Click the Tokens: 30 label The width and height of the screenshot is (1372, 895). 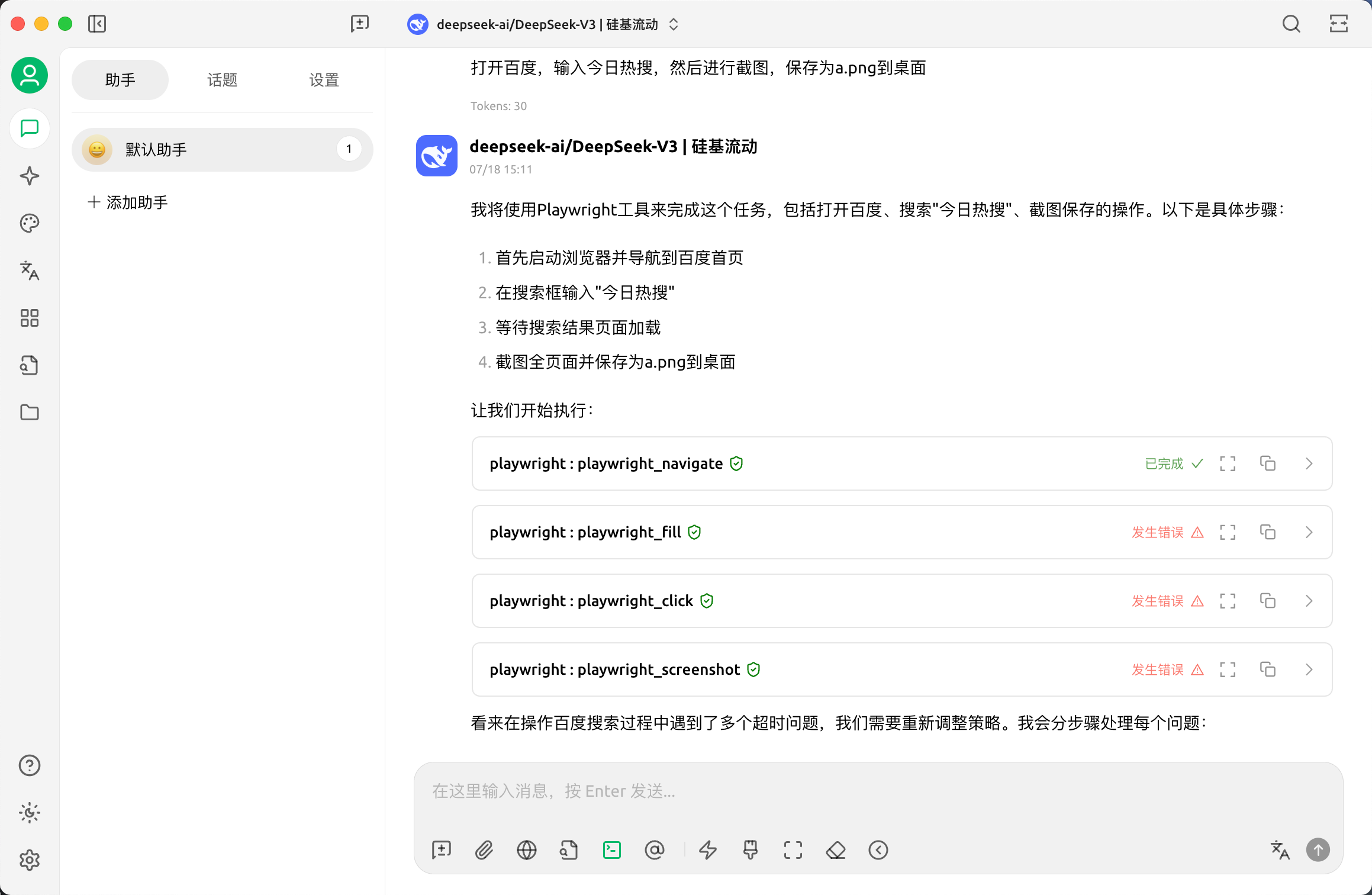tap(498, 106)
